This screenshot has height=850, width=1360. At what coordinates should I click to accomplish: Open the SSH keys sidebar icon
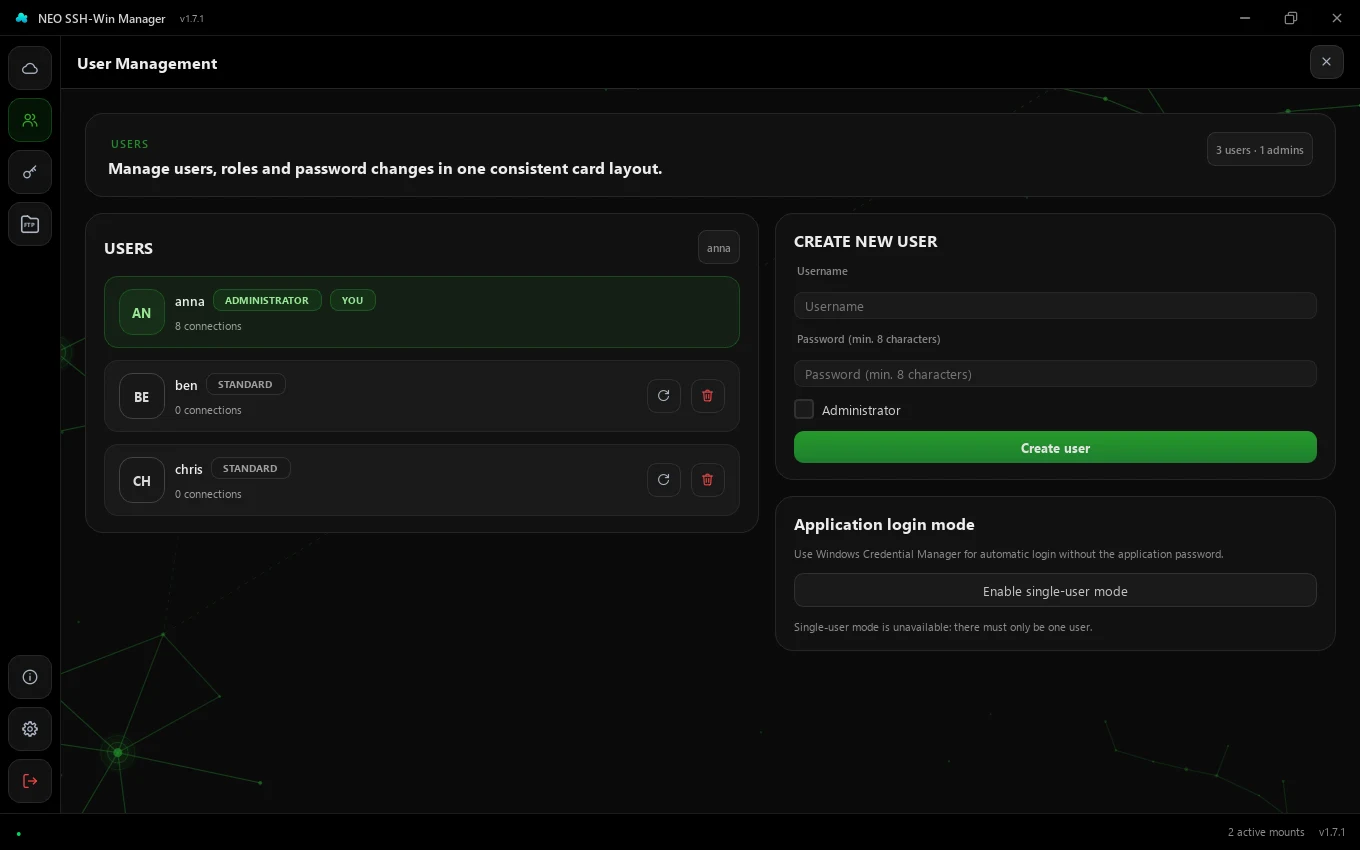point(30,172)
